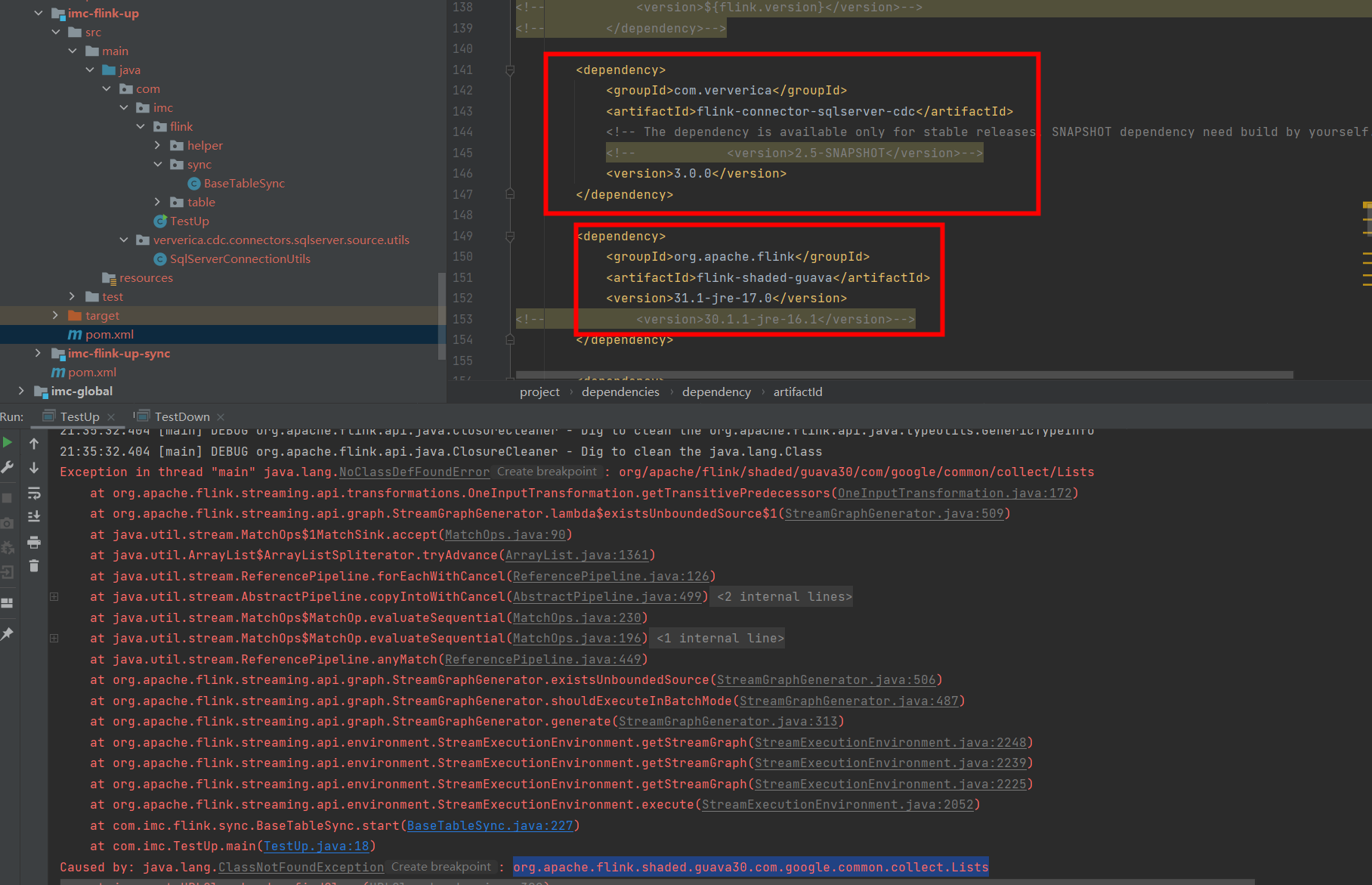This screenshot has width=1372, height=885.
Task: Pin the Run tab using pin icon
Action: coord(8,633)
